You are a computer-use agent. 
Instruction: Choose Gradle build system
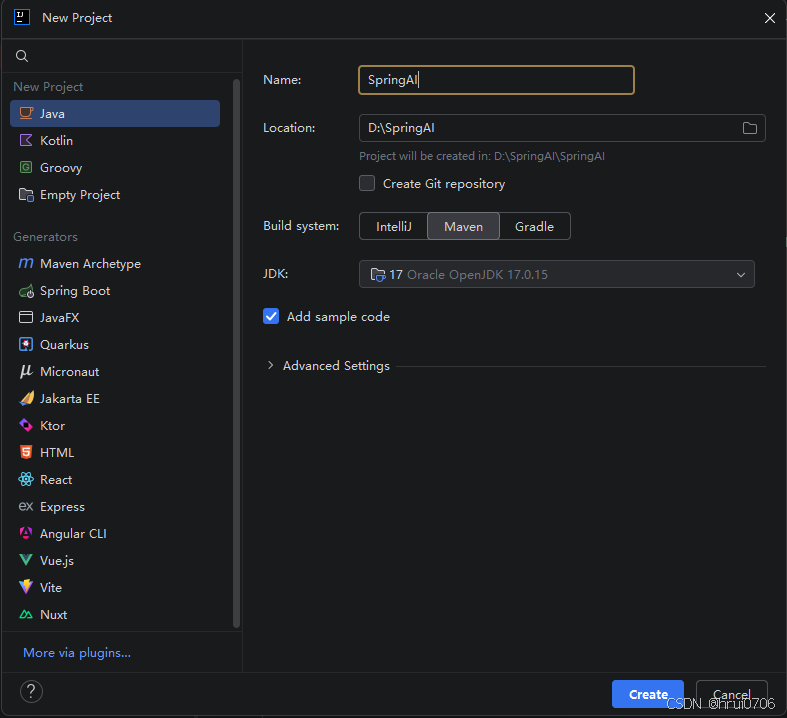coord(534,226)
